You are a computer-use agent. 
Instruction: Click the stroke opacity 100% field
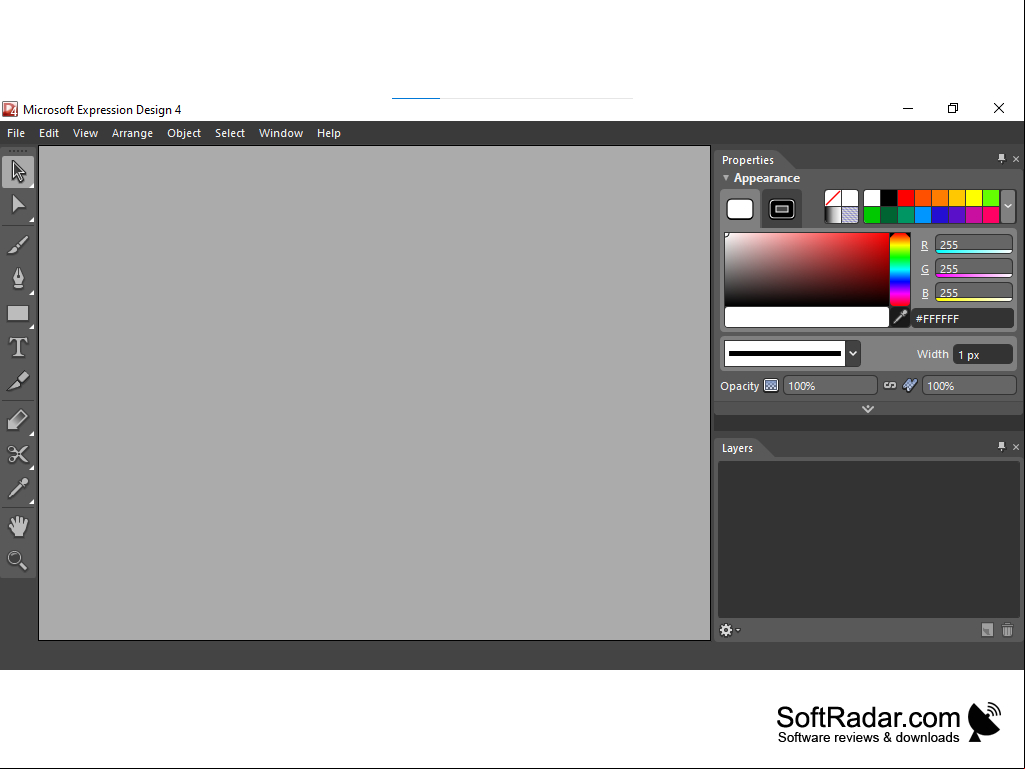(x=969, y=386)
